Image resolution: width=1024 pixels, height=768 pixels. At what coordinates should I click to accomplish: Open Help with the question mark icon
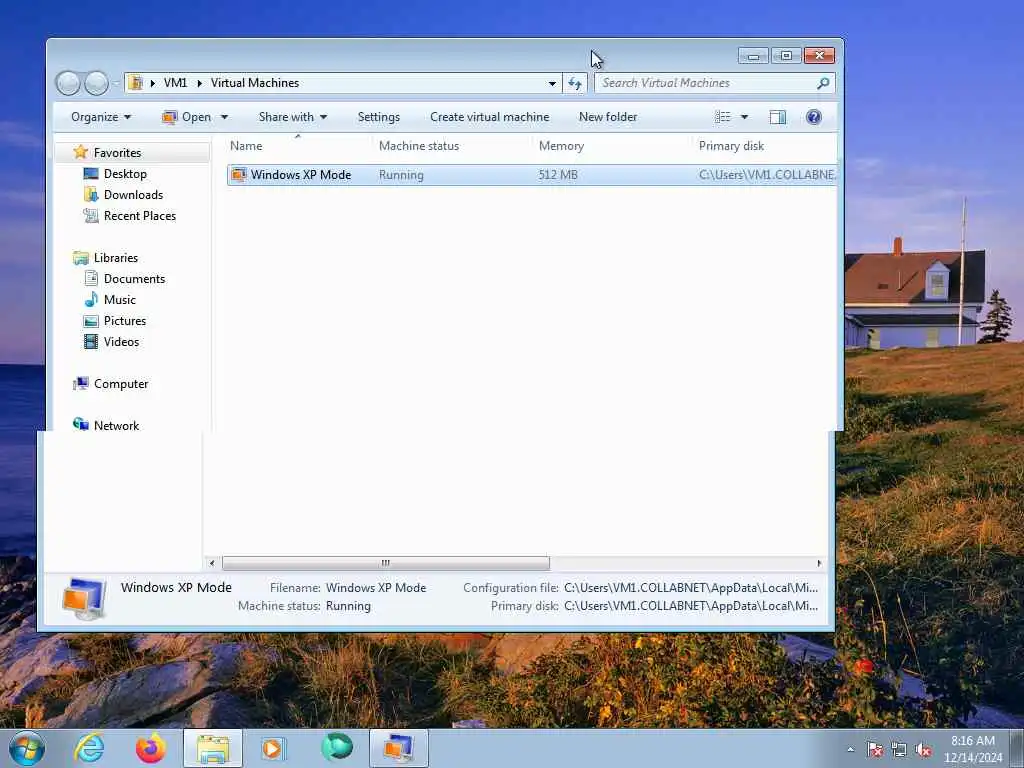tap(814, 117)
